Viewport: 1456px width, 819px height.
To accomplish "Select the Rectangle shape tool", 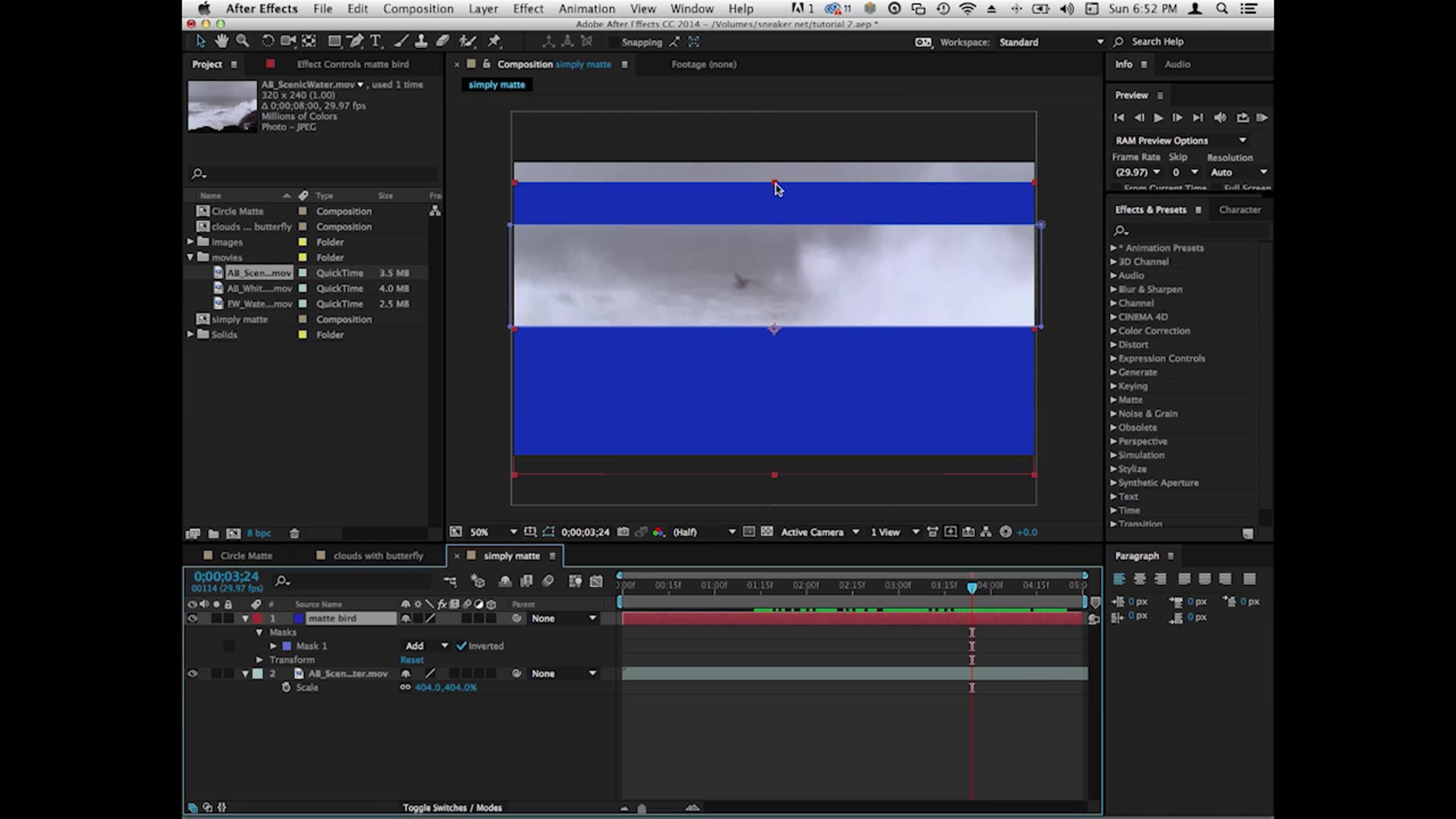I will (334, 41).
